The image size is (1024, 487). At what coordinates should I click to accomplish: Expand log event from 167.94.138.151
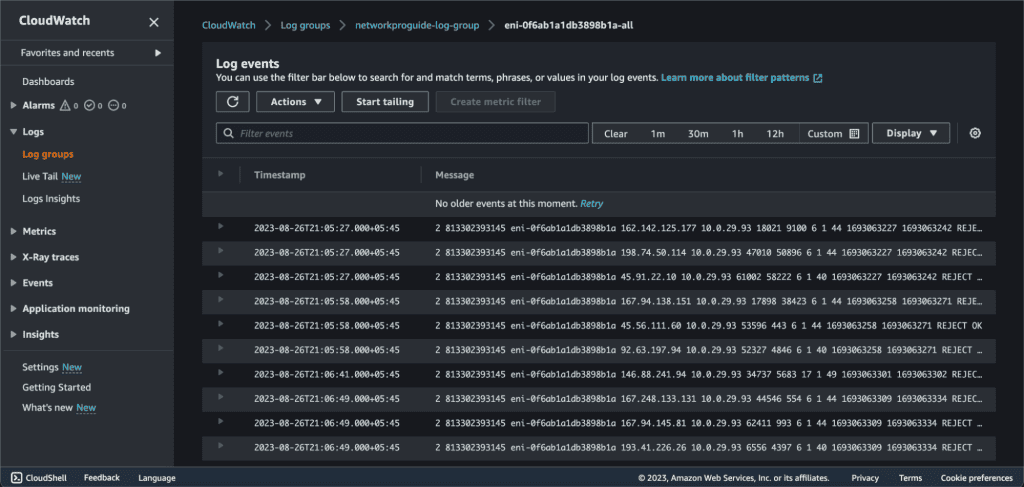[221, 299]
